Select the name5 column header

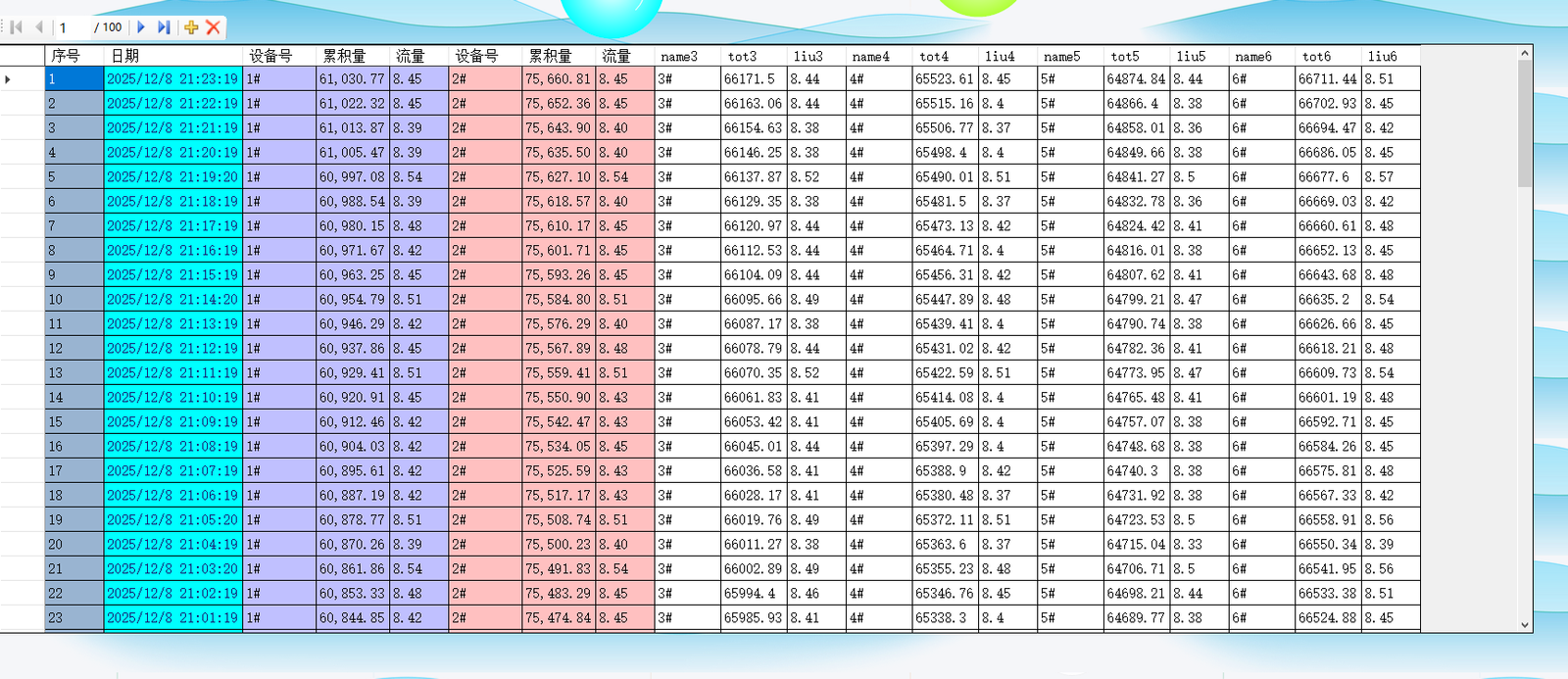tap(1069, 56)
